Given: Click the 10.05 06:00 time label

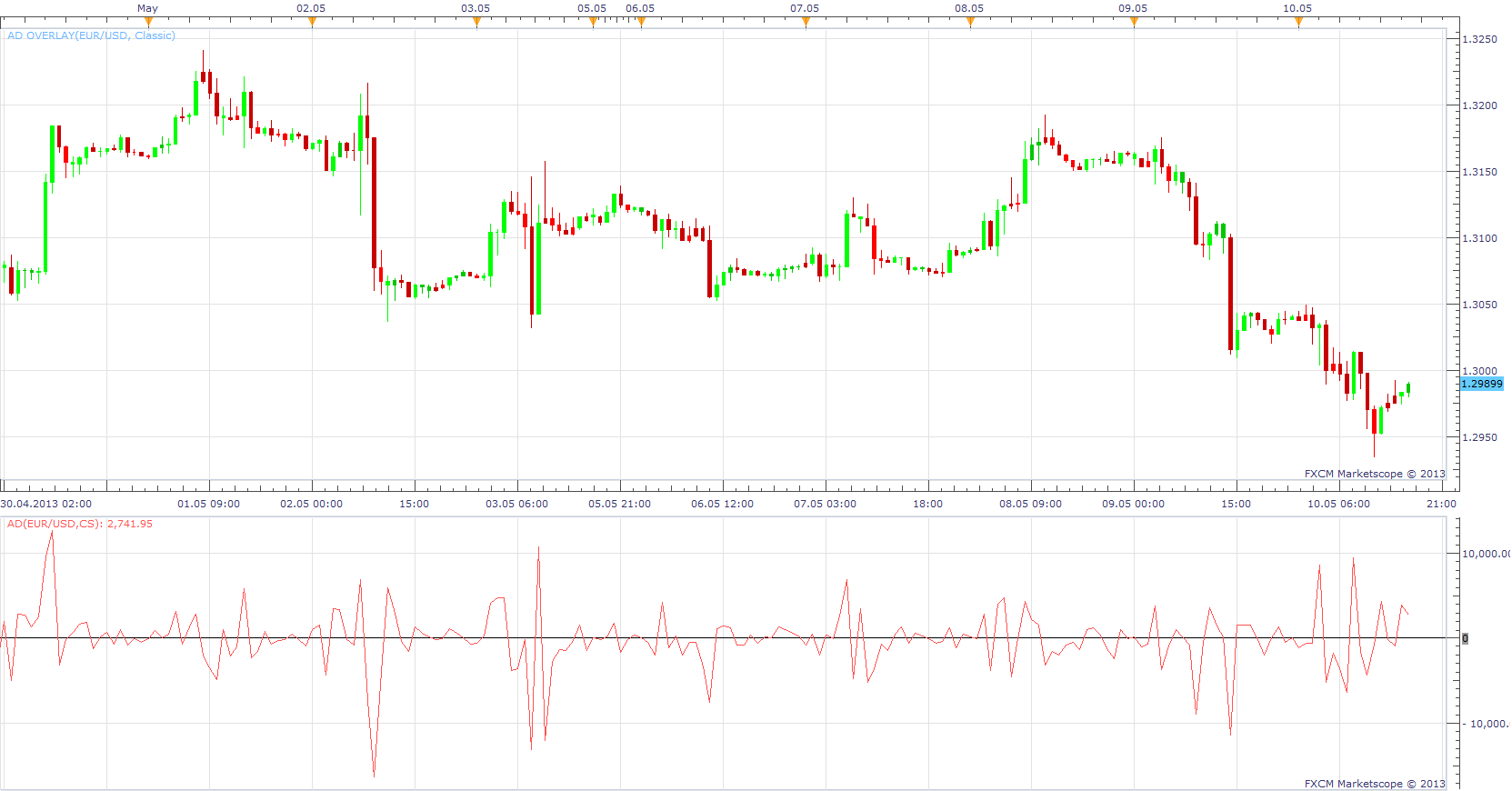Looking at the screenshot, I should 1339,504.
